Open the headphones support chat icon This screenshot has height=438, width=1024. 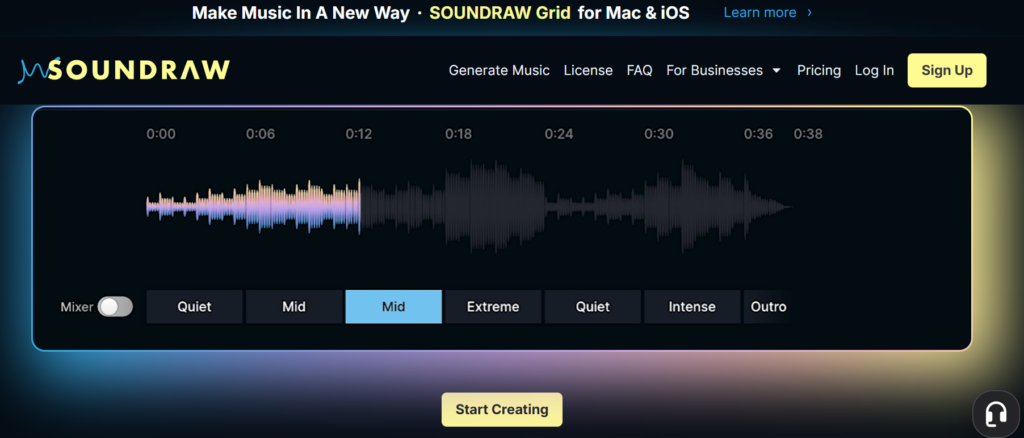point(996,414)
